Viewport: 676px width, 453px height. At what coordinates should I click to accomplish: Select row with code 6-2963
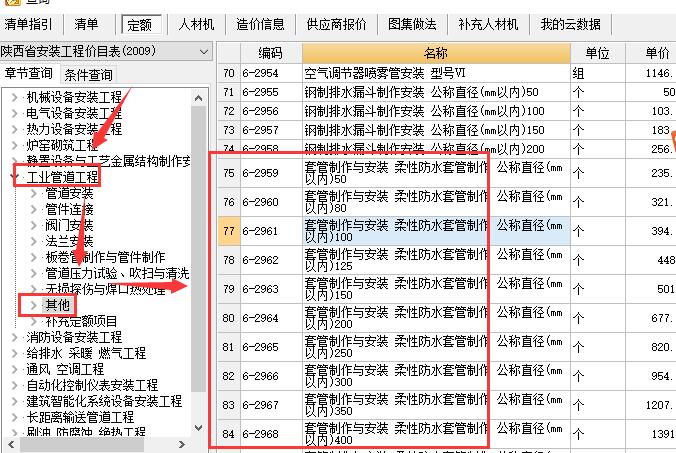click(x=260, y=289)
